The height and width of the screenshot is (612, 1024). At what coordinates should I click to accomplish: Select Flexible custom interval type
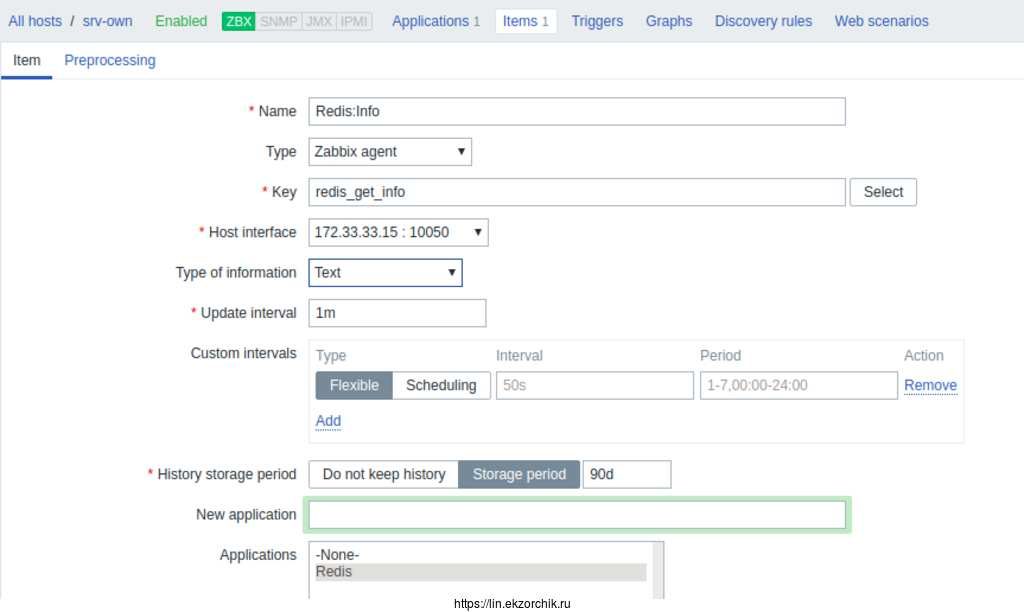tap(354, 386)
